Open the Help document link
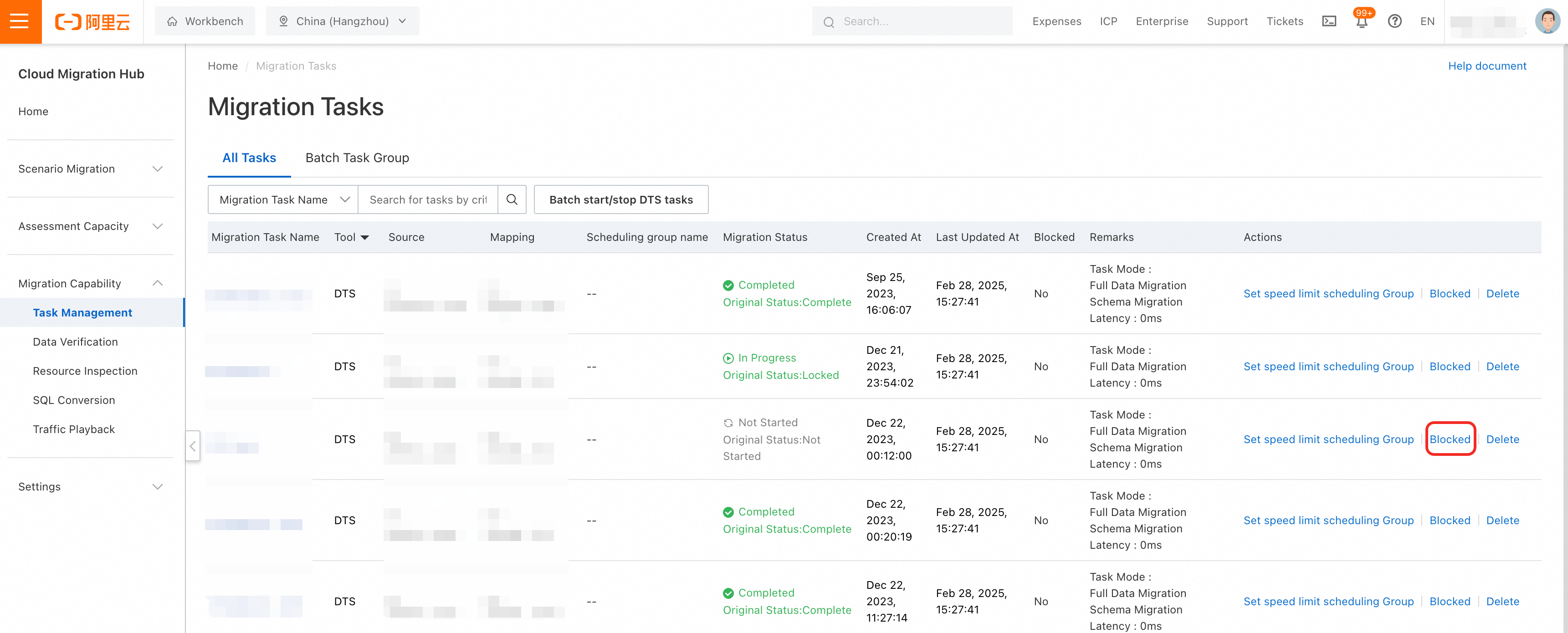The image size is (1568, 633). tap(1486, 66)
